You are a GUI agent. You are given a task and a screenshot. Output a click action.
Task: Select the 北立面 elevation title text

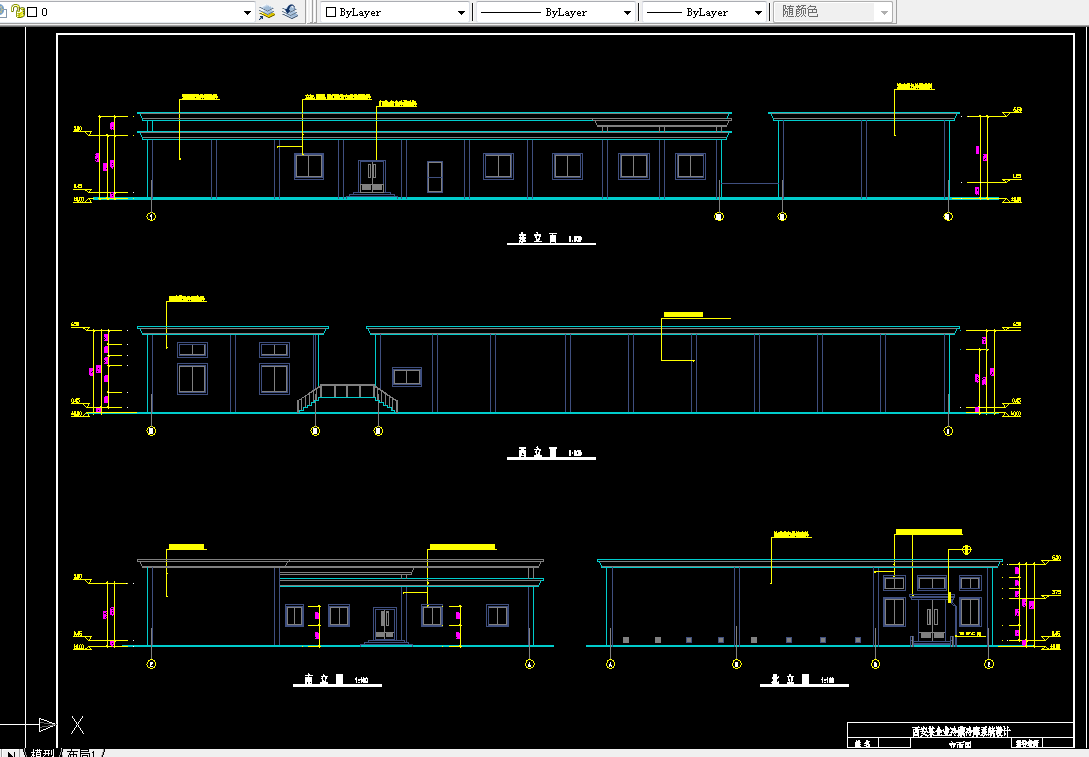pyautogui.click(x=790, y=679)
